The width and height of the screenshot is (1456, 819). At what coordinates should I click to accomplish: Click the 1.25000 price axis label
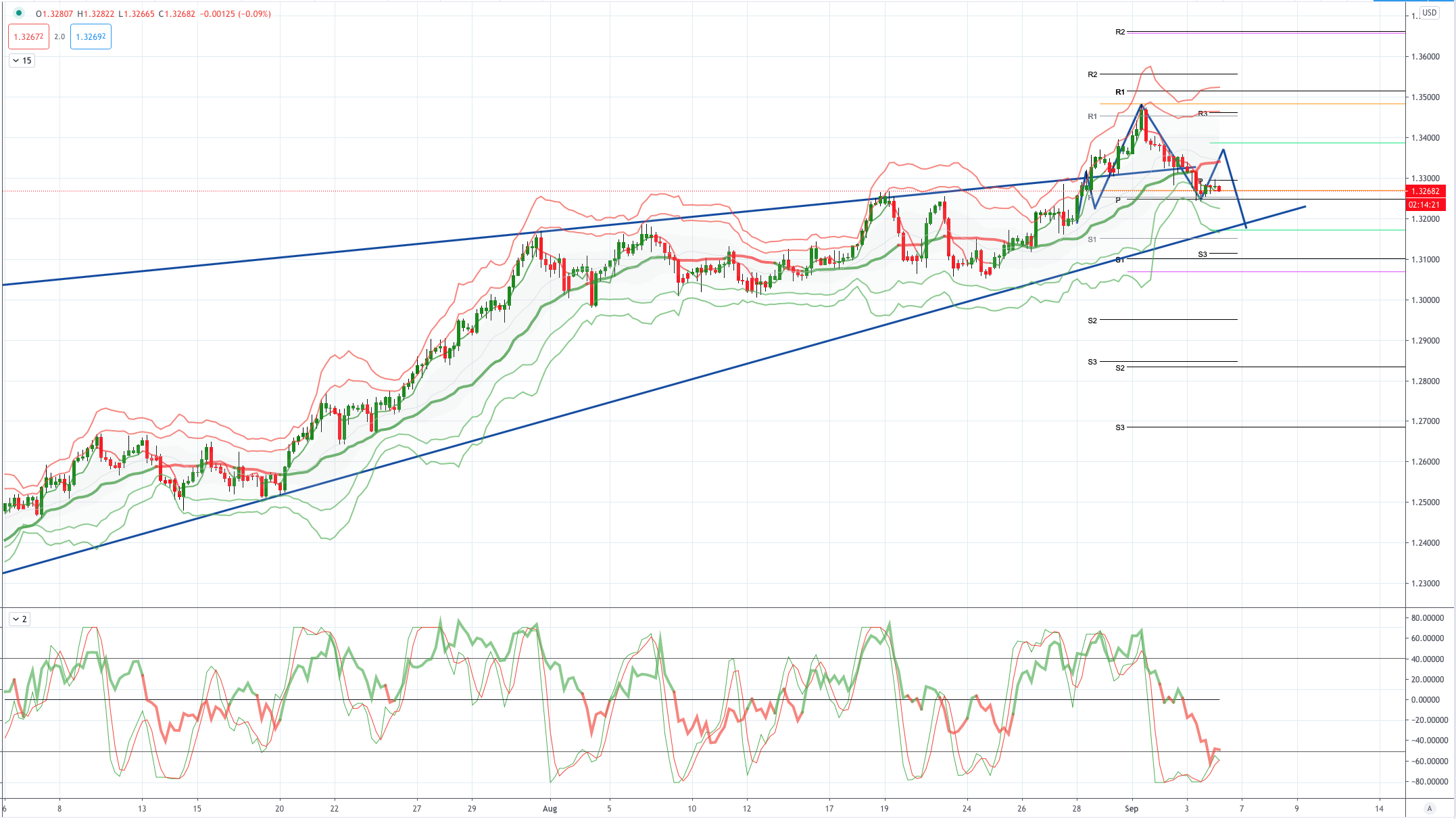click(1425, 502)
